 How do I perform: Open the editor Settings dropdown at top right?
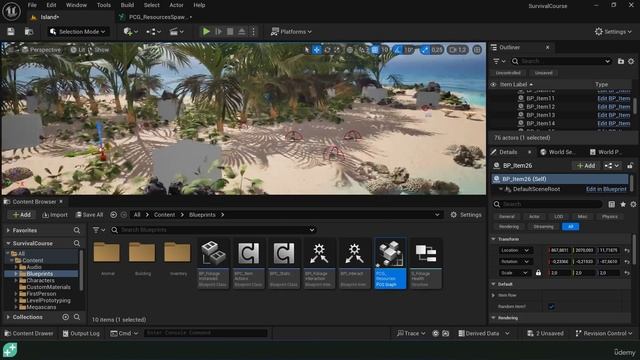tap(613, 31)
